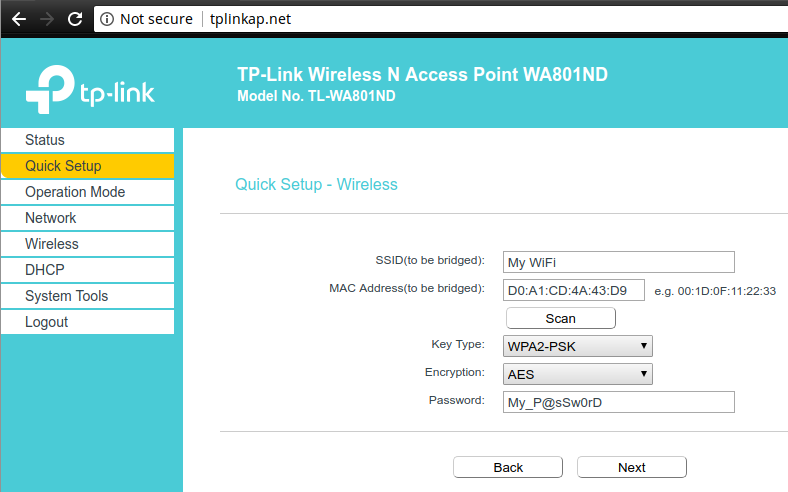Image resolution: width=788 pixels, height=492 pixels.
Task: Open the Encryption dropdown
Action: point(577,374)
